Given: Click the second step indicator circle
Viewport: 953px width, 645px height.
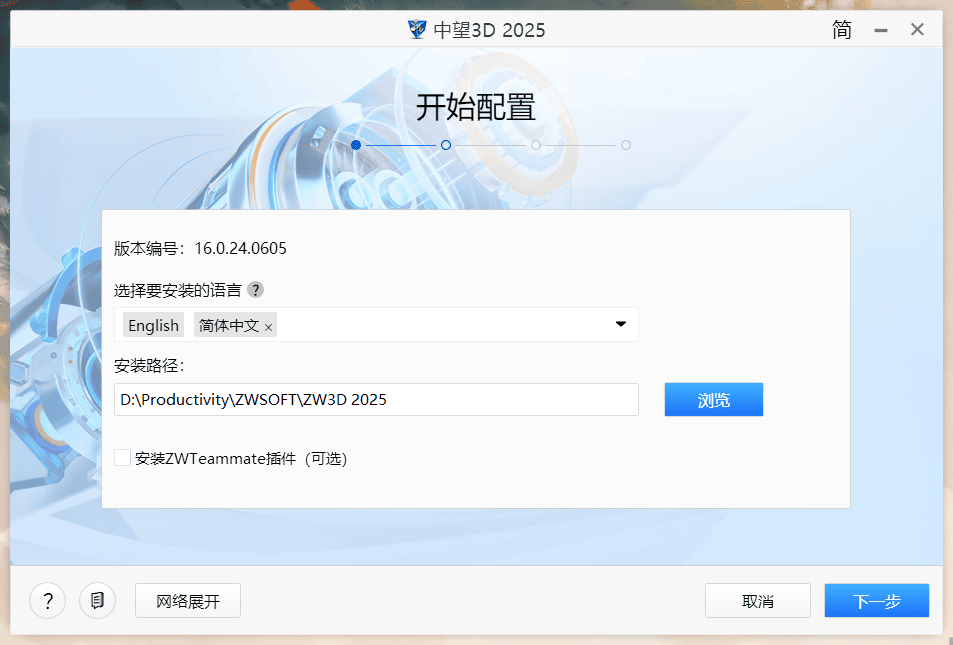Looking at the screenshot, I should point(446,145).
